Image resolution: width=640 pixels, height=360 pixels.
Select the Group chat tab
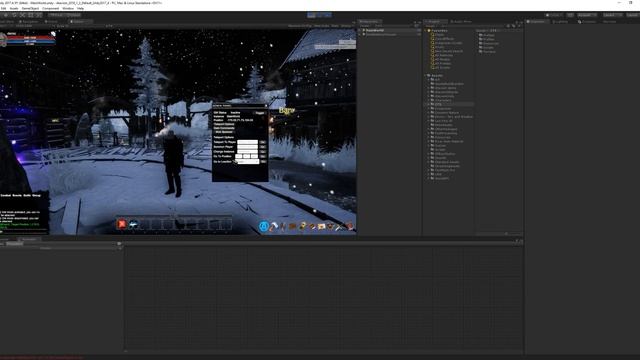tap(36, 196)
